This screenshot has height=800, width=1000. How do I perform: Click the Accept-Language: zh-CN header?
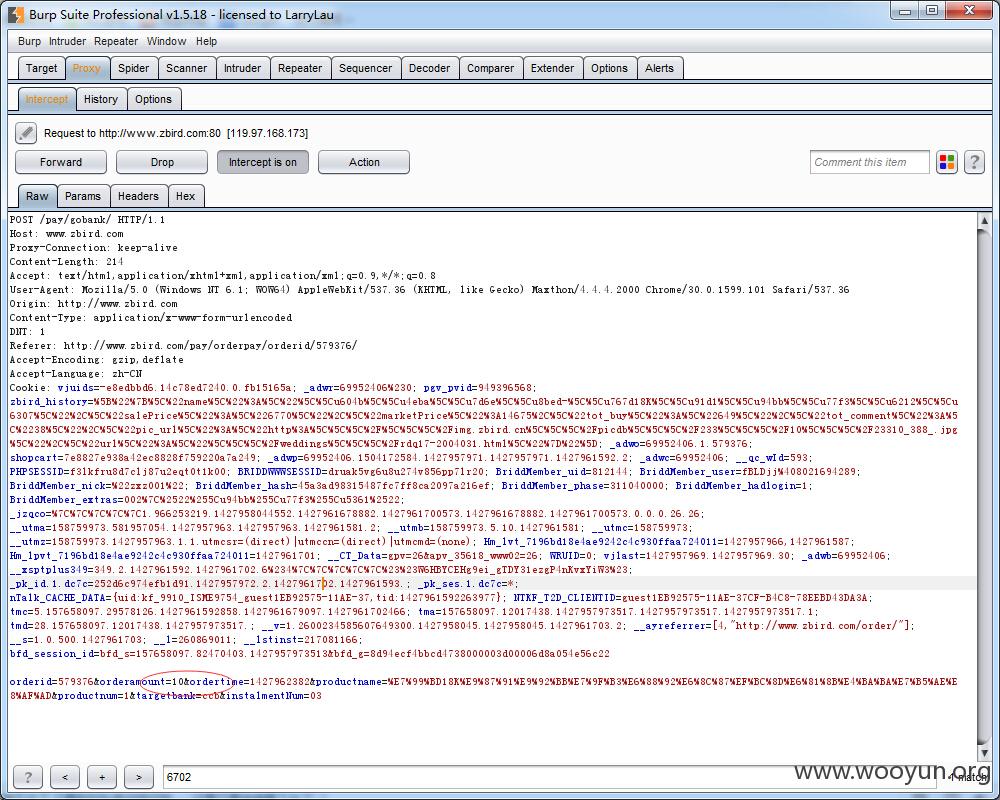(x=76, y=374)
